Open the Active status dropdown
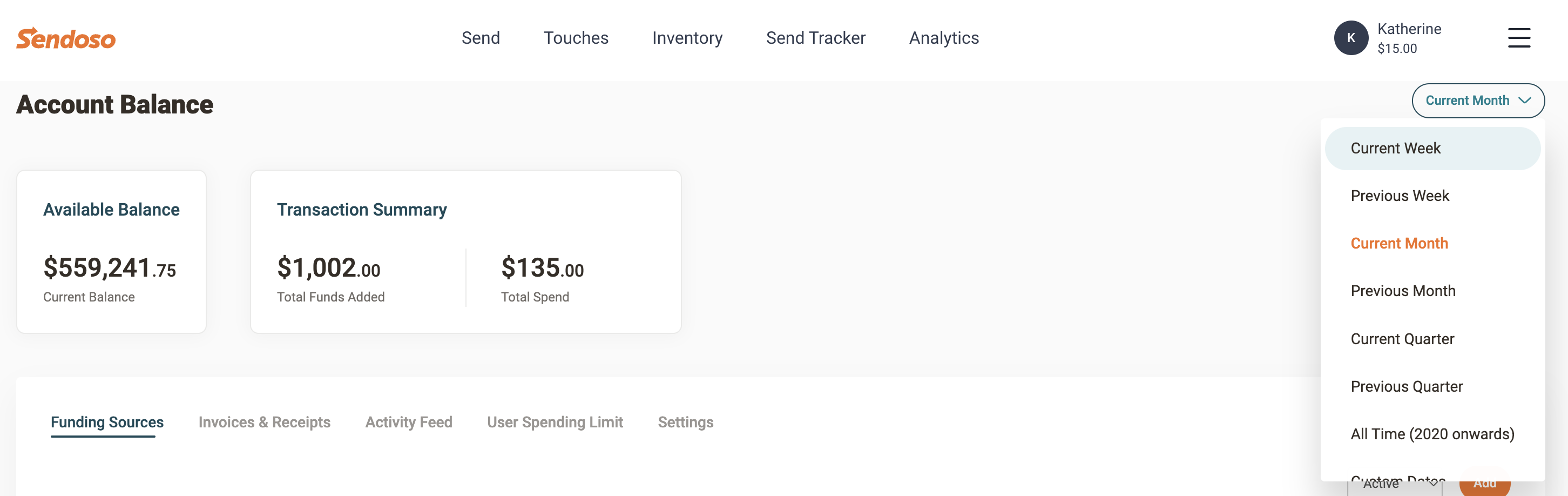This screenshot has height=496, width=1568. pyautogui.click(x=1394, y=487)
